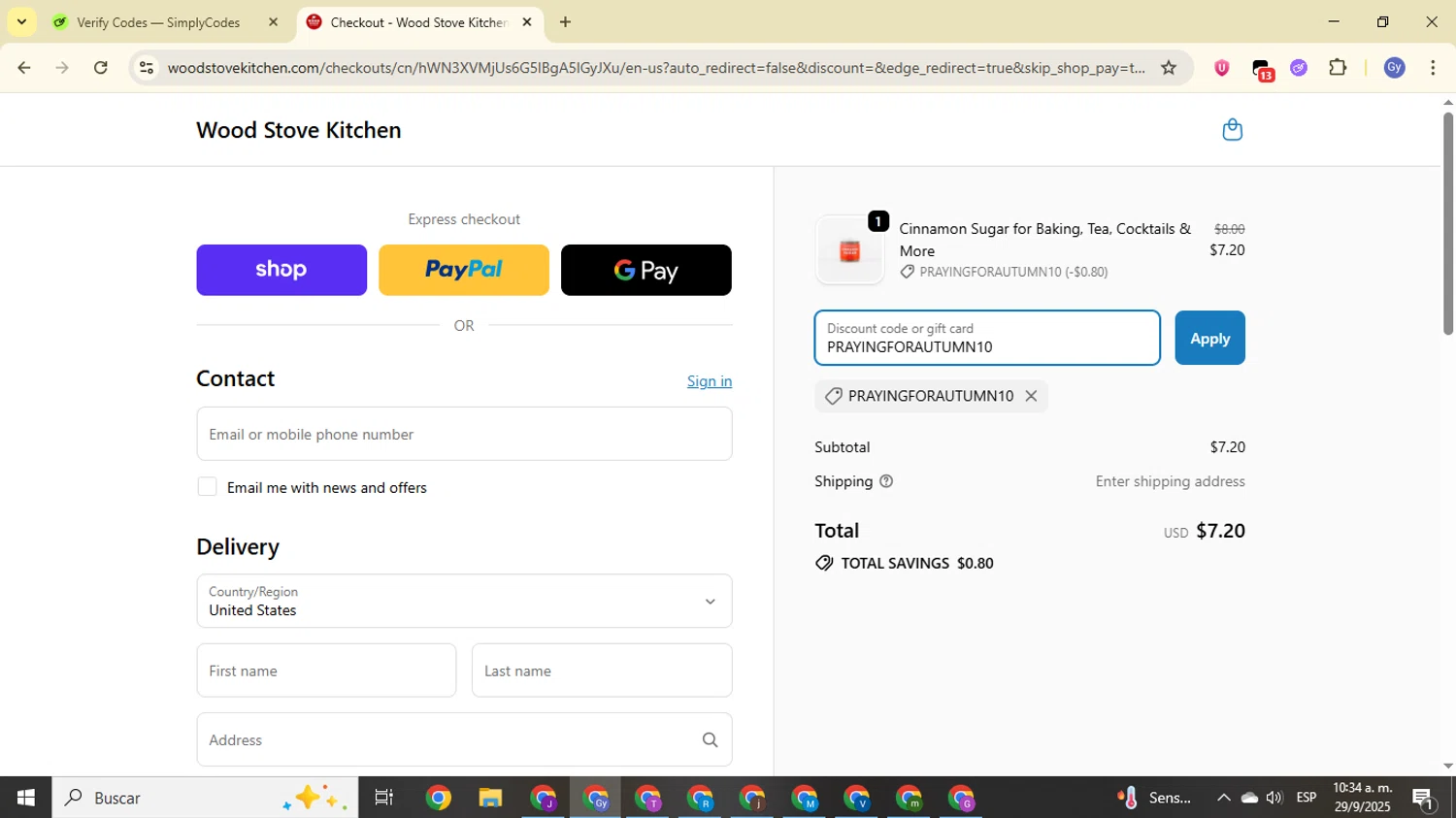The image size is (1456, 818).
Task: Click the ESP language indicator
Action: pyautogui.click(x=1307, y=798)
